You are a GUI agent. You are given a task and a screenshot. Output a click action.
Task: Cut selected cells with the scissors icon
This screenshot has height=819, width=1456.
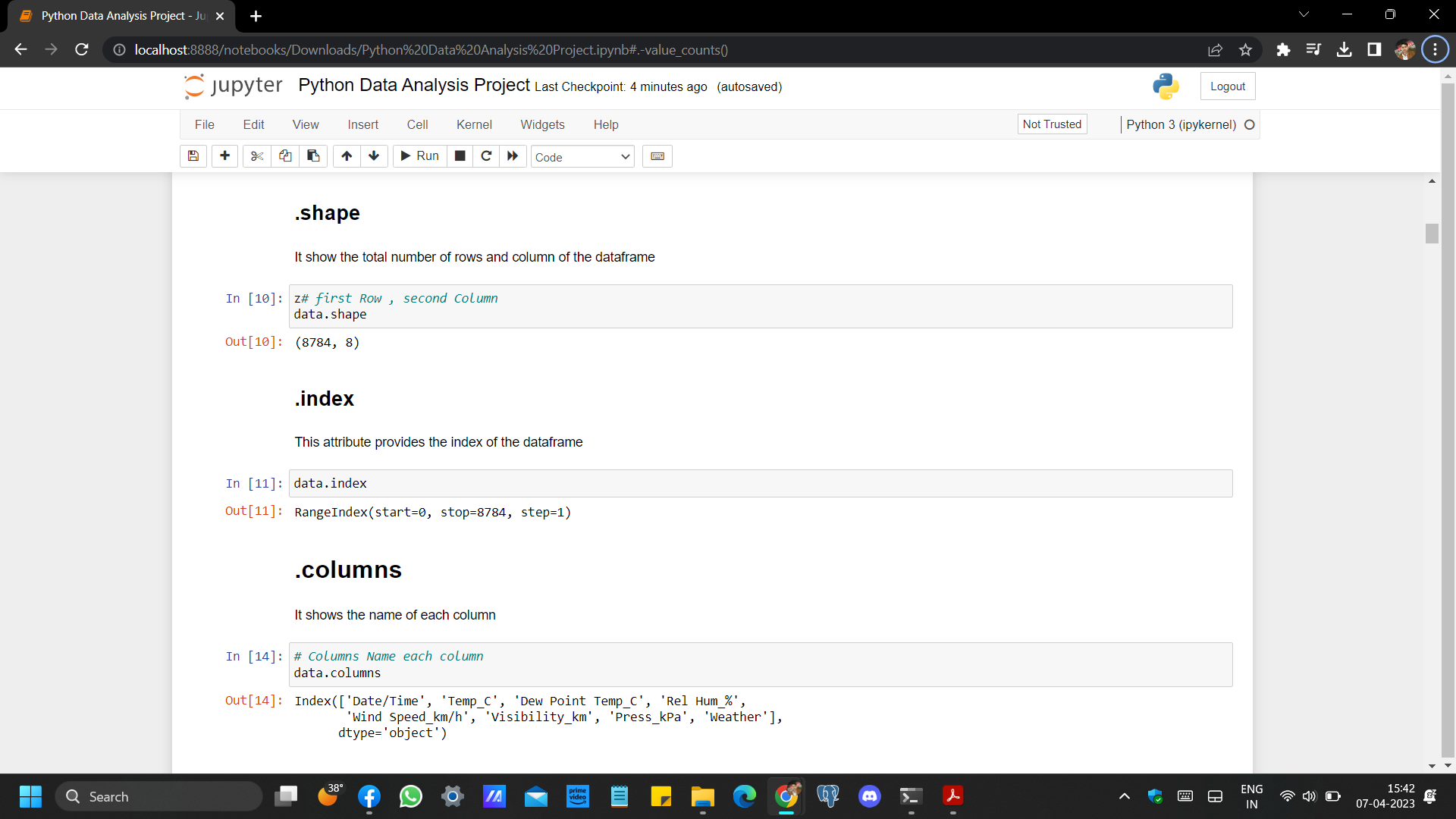[x=257, y=156]
